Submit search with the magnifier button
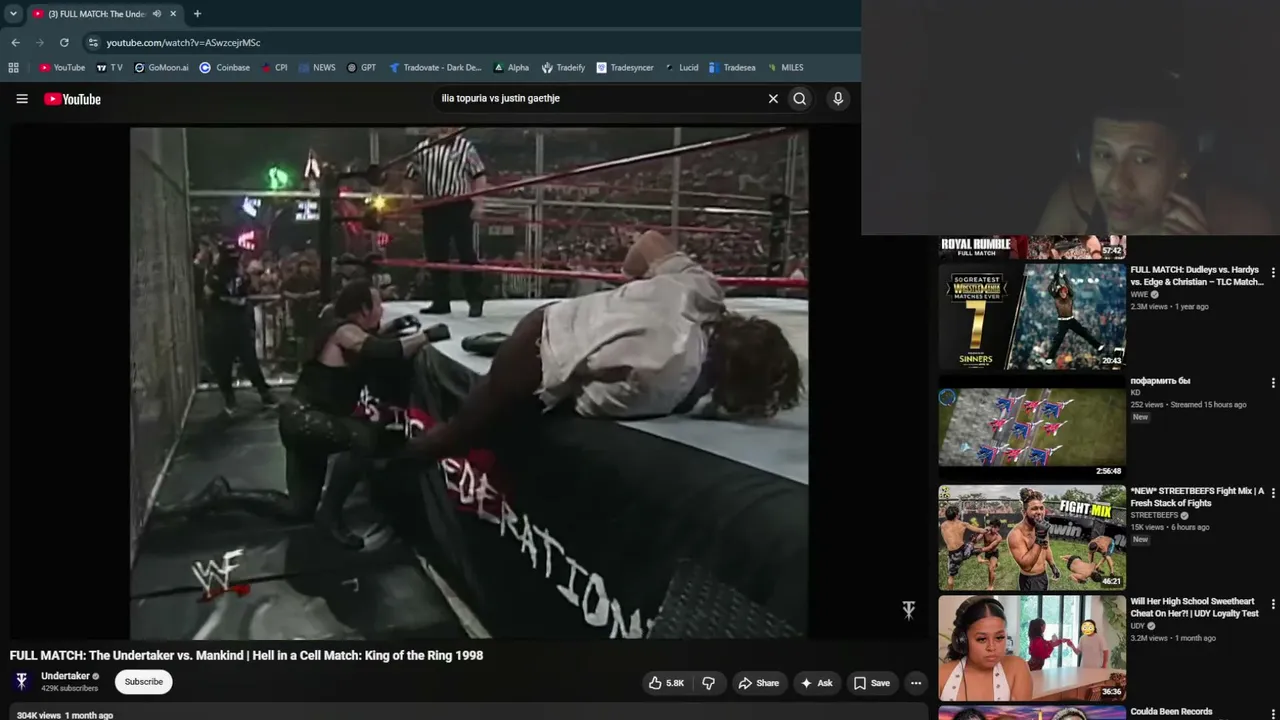 [x=800, y=99]
